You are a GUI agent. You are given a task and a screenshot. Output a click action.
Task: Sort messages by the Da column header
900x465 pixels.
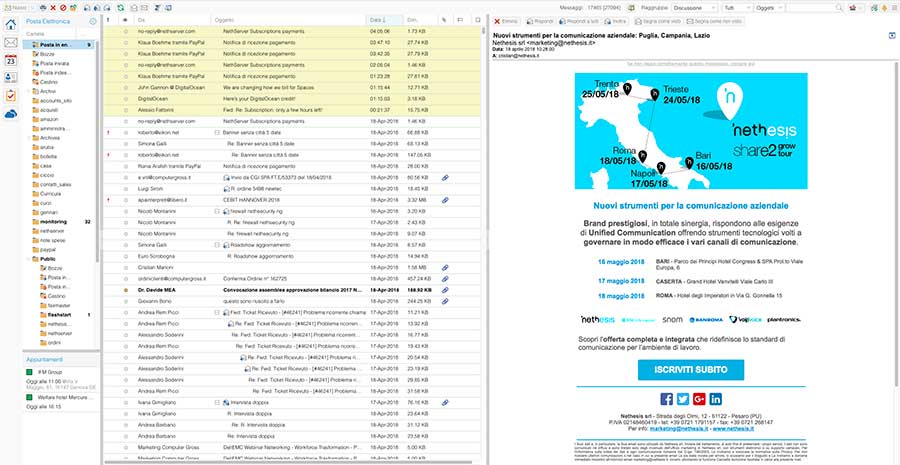[x=172, y=20]
